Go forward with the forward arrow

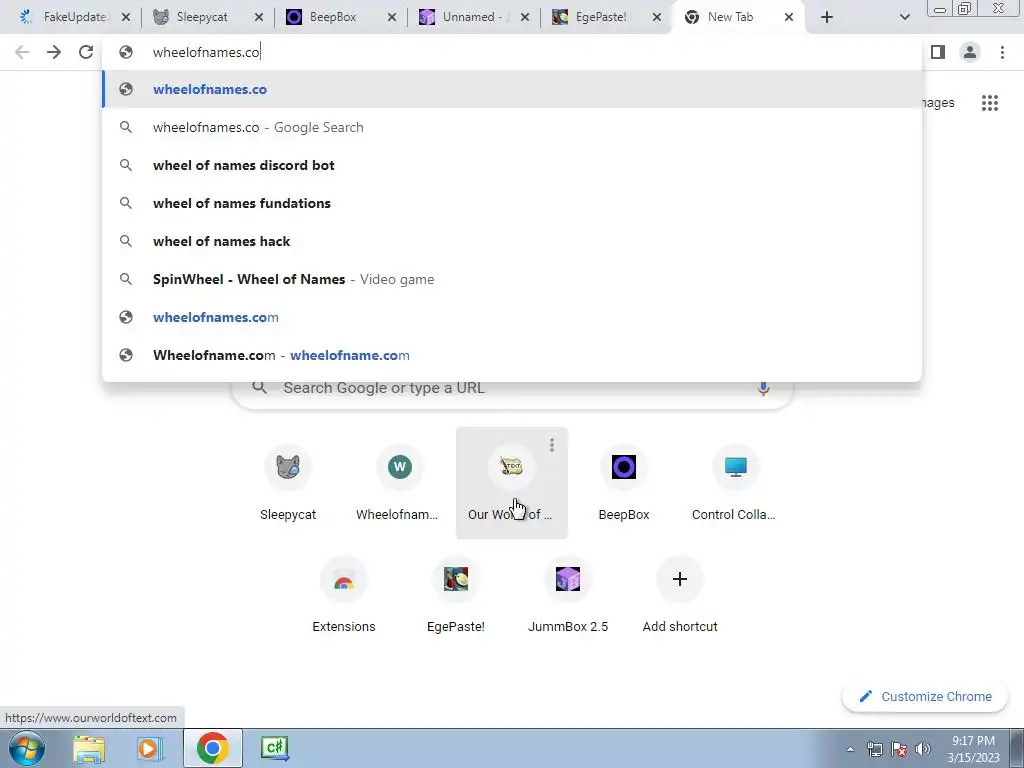pos(54,52)
